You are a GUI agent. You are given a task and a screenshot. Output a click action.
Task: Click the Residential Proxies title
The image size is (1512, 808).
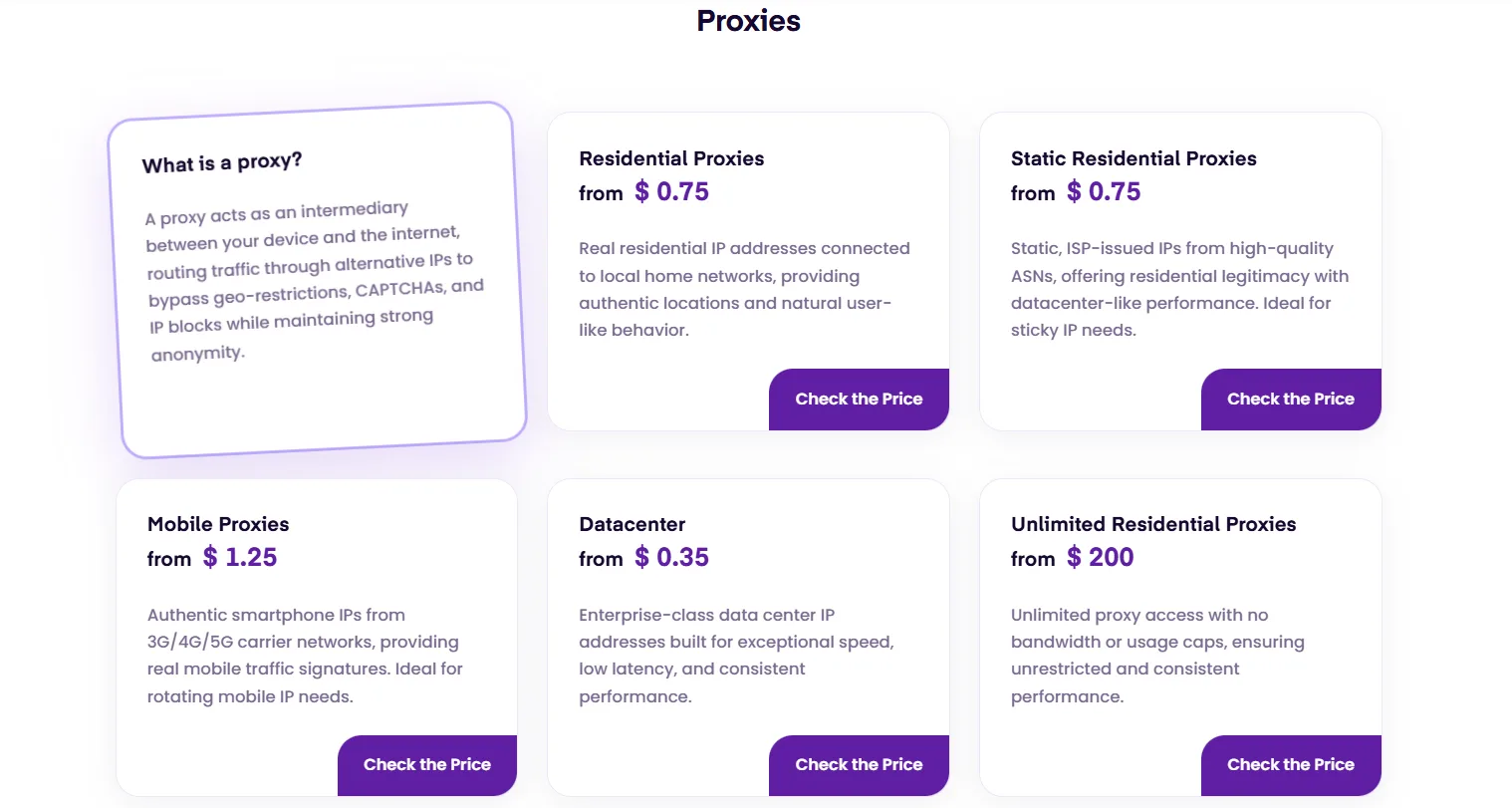(671, 158)
